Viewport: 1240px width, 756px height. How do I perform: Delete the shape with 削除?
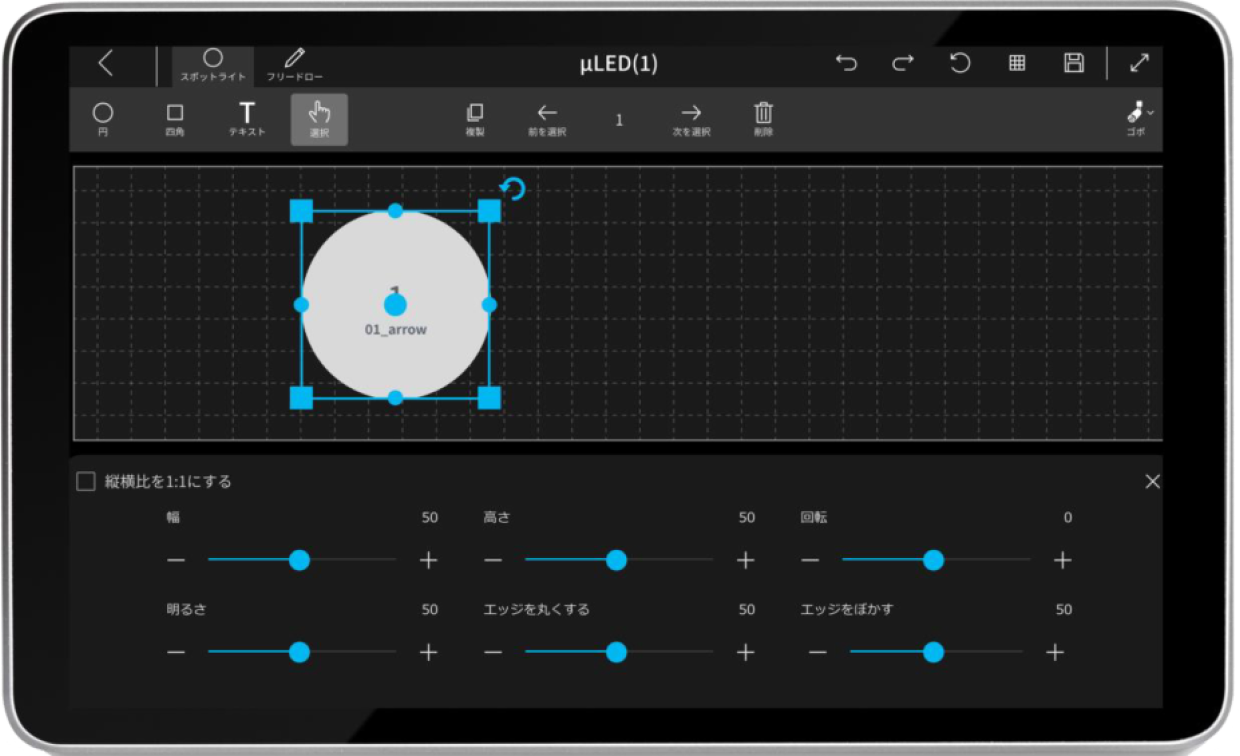tap(763, 119)
